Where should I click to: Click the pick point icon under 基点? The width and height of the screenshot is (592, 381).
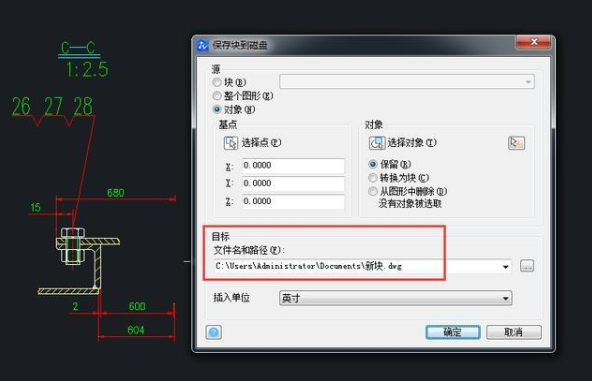(x=231, y=143)
